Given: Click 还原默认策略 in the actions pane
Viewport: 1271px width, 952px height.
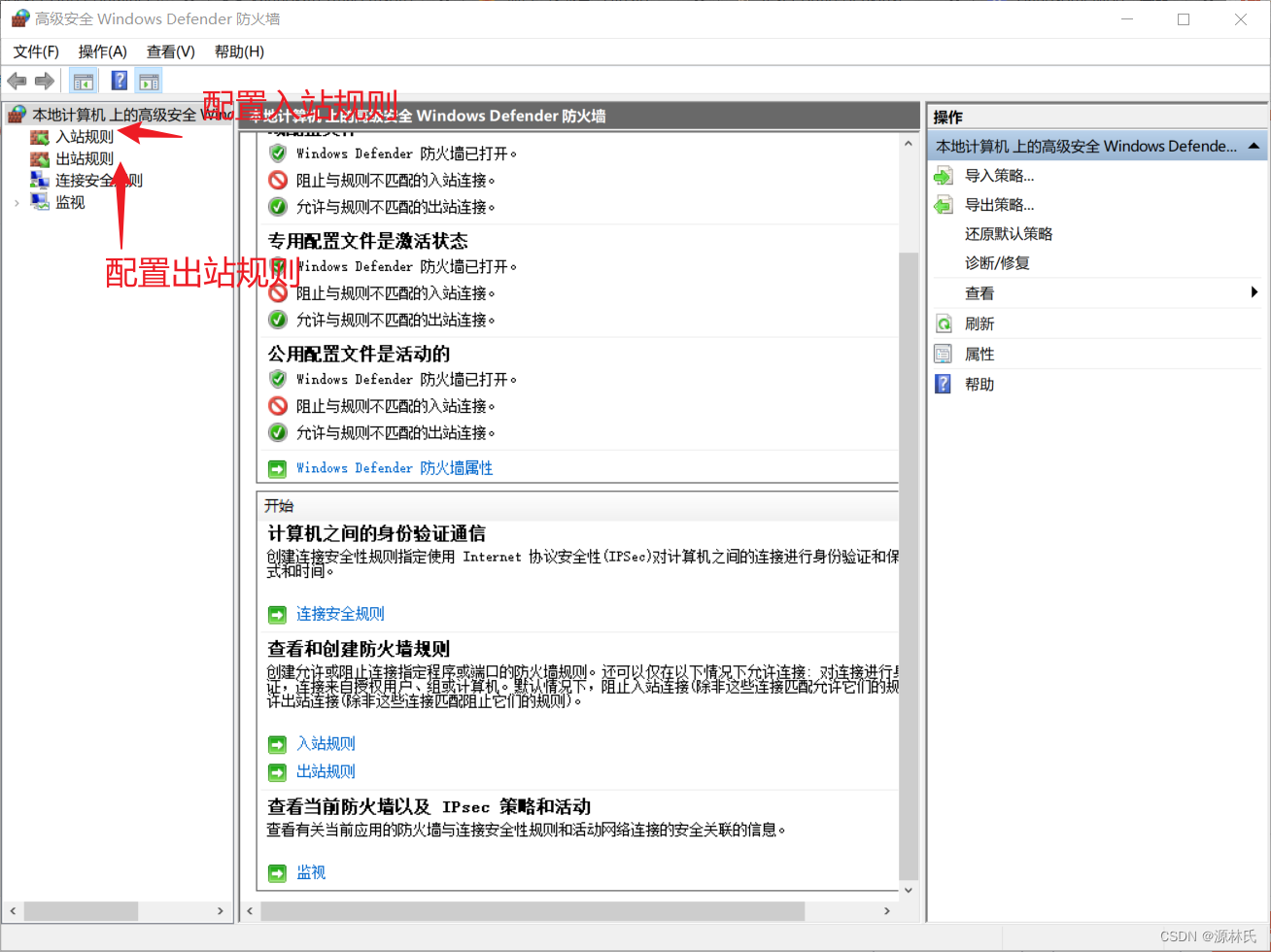Looking at the screenshot, I should point(1009,234).
